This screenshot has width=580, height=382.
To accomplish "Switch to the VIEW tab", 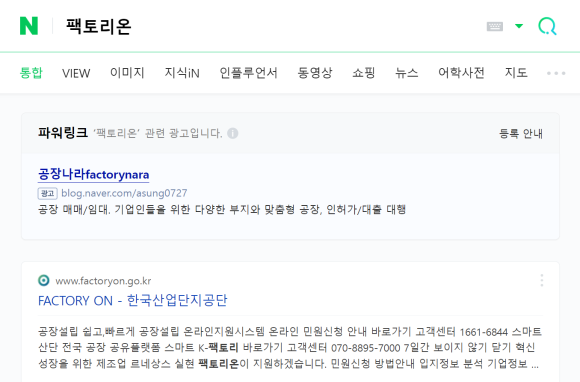I will 76,73.
